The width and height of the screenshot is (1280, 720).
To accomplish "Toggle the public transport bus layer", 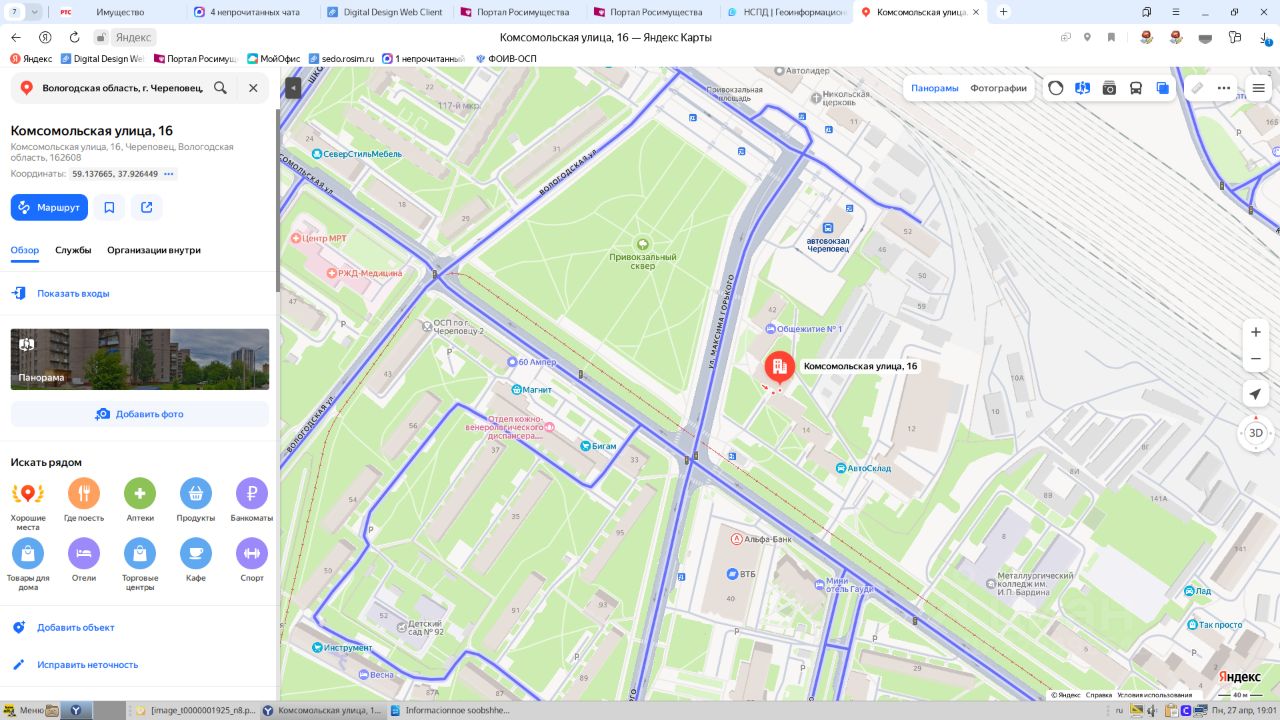I will coord(1136,88).
